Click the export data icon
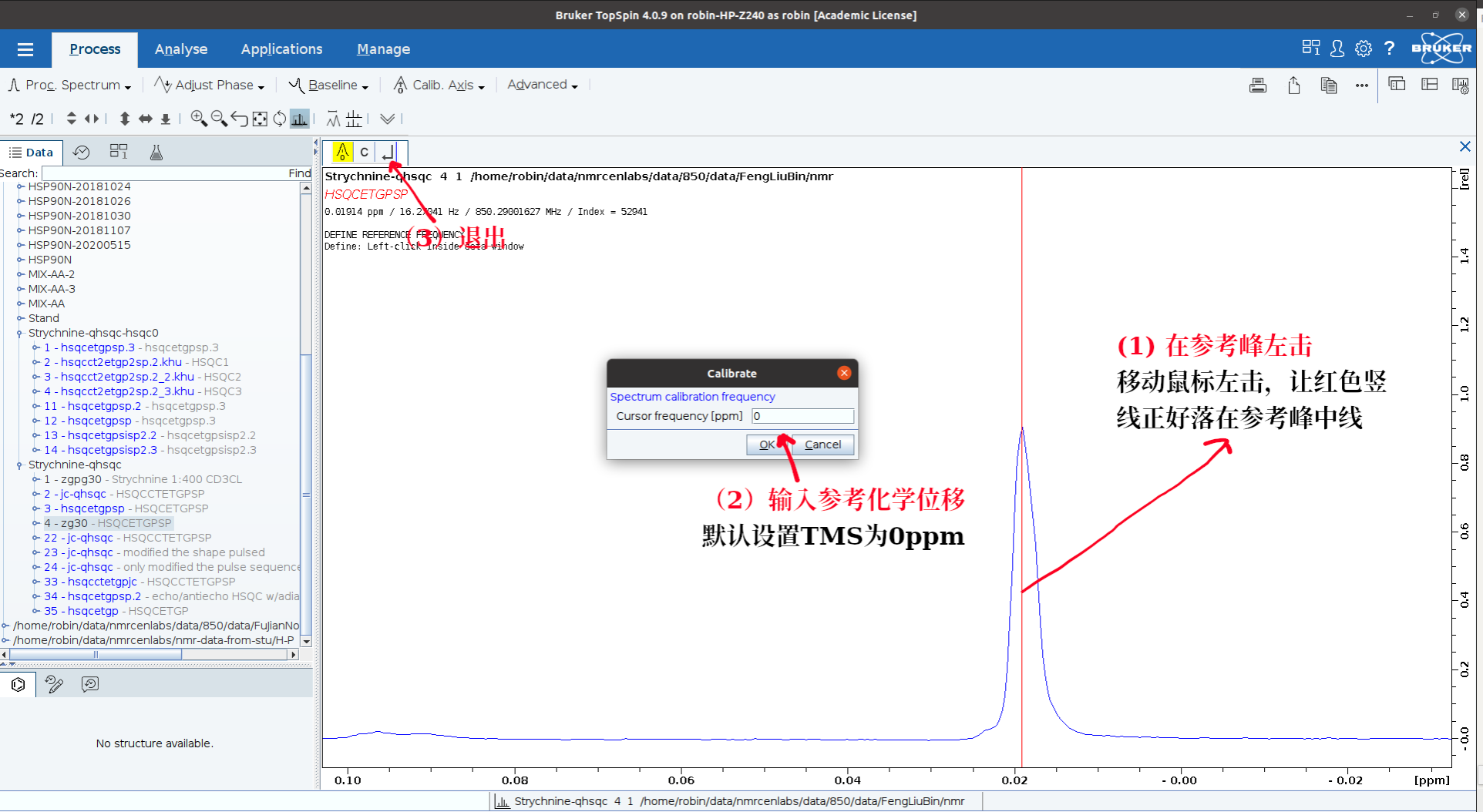Image resolution: width=1483 pixels, height=812 pixels. tap(1293, 86)
